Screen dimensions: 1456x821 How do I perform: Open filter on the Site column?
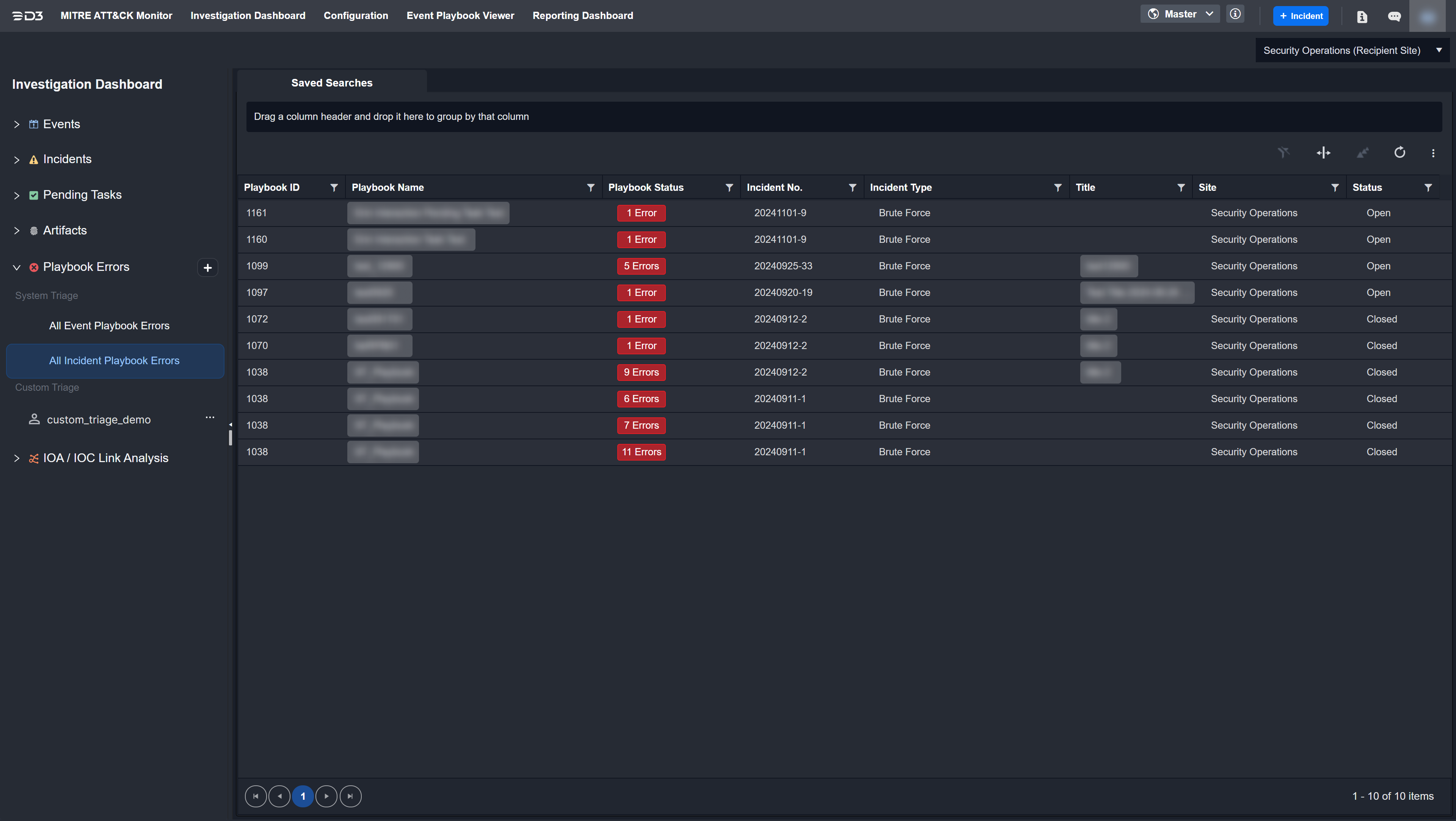pos(1335,188)
